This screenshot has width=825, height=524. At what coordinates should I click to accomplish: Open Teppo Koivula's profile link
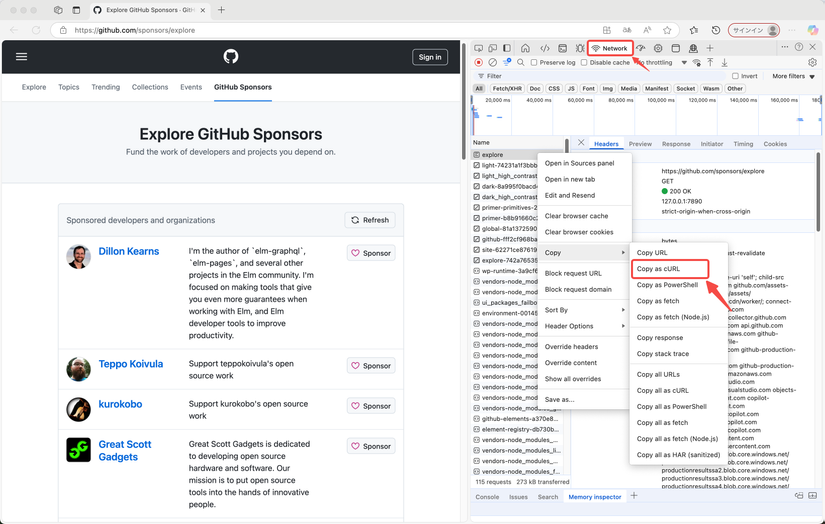tap(130, 364)
